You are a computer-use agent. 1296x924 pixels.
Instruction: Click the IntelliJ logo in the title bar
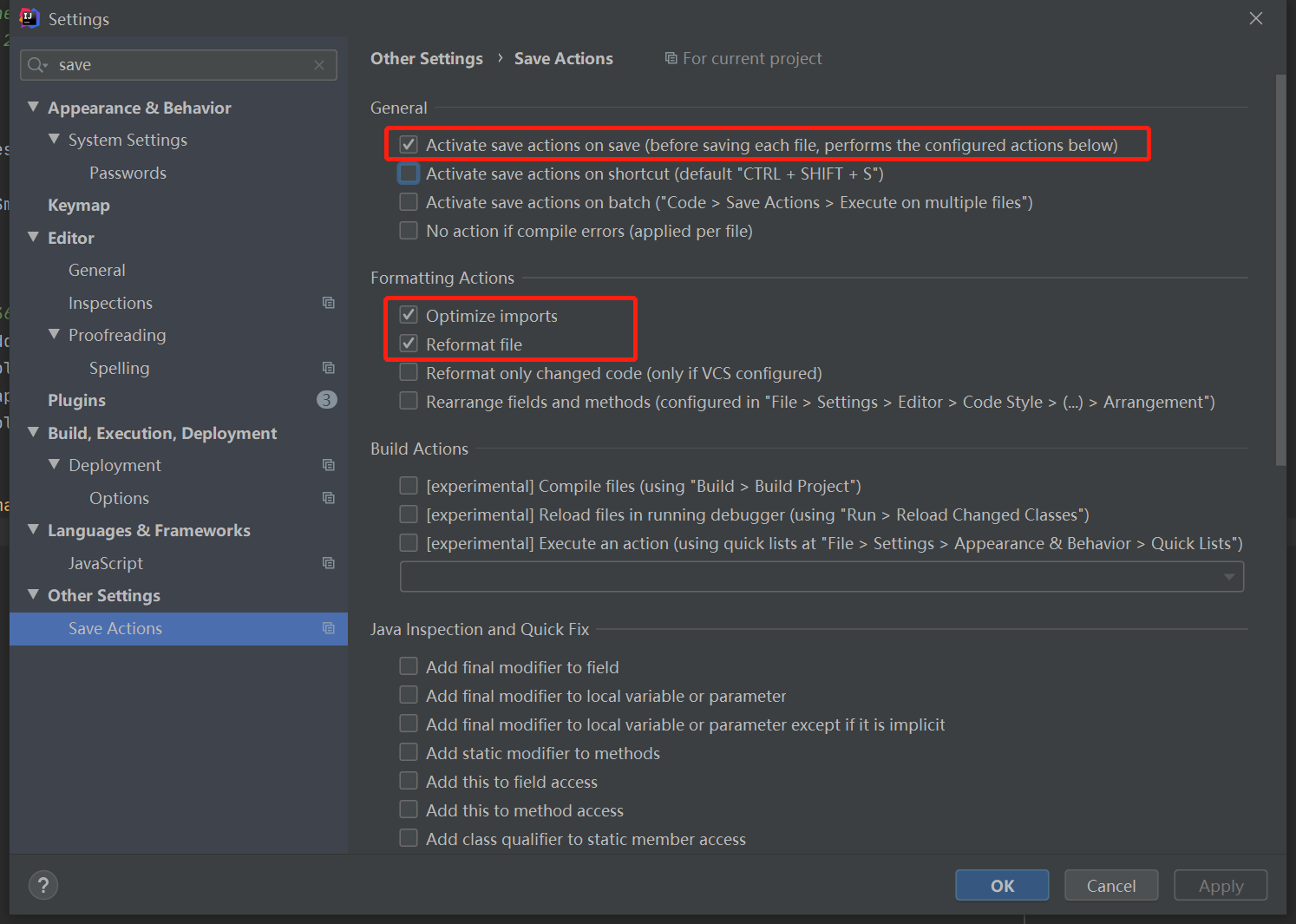click(x=29, y=18)
